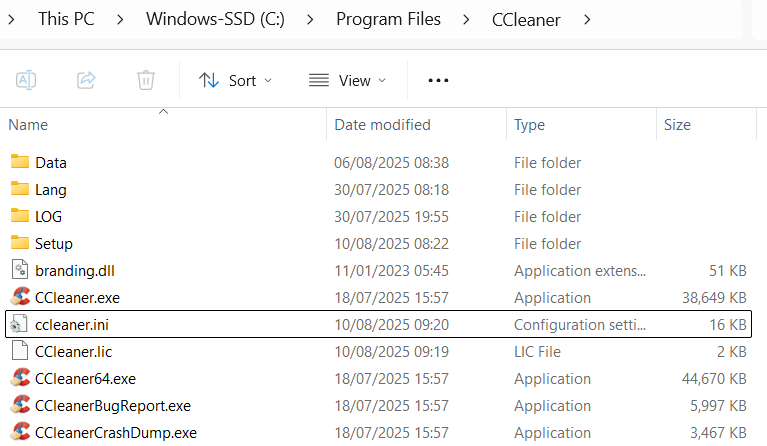The image size is (767, 446).
Task: Select the CCleaner64.exe file icon
Action: [20, 378]
